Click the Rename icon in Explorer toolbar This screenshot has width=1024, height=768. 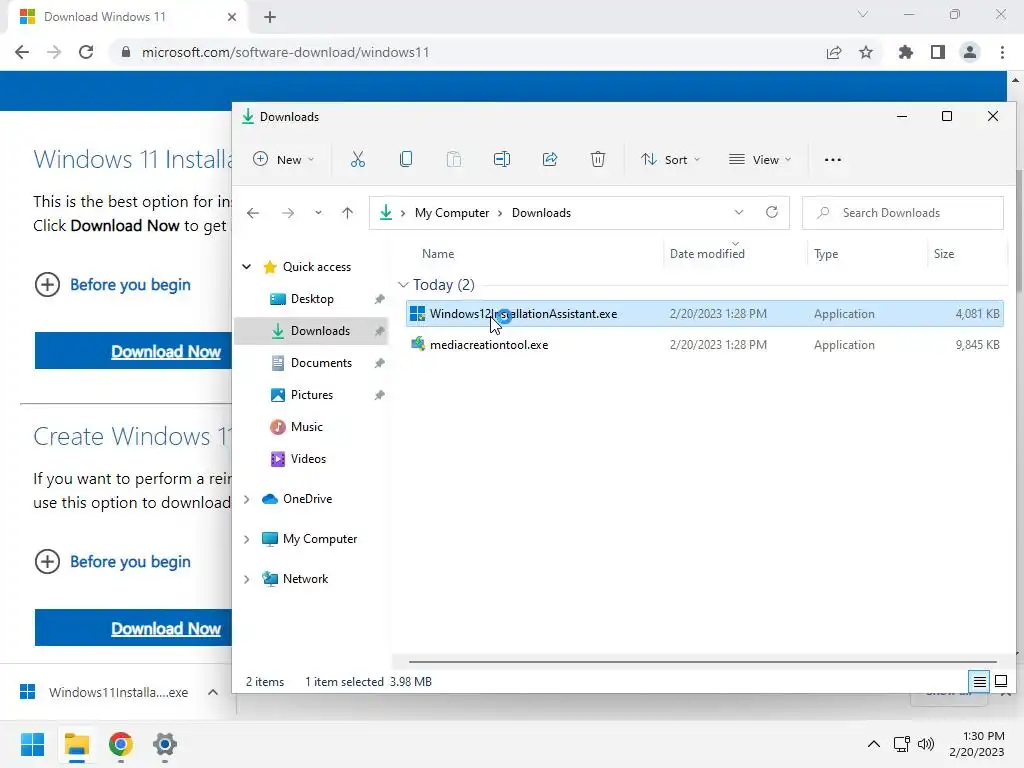pyautogui.click(x=502, y=159)
